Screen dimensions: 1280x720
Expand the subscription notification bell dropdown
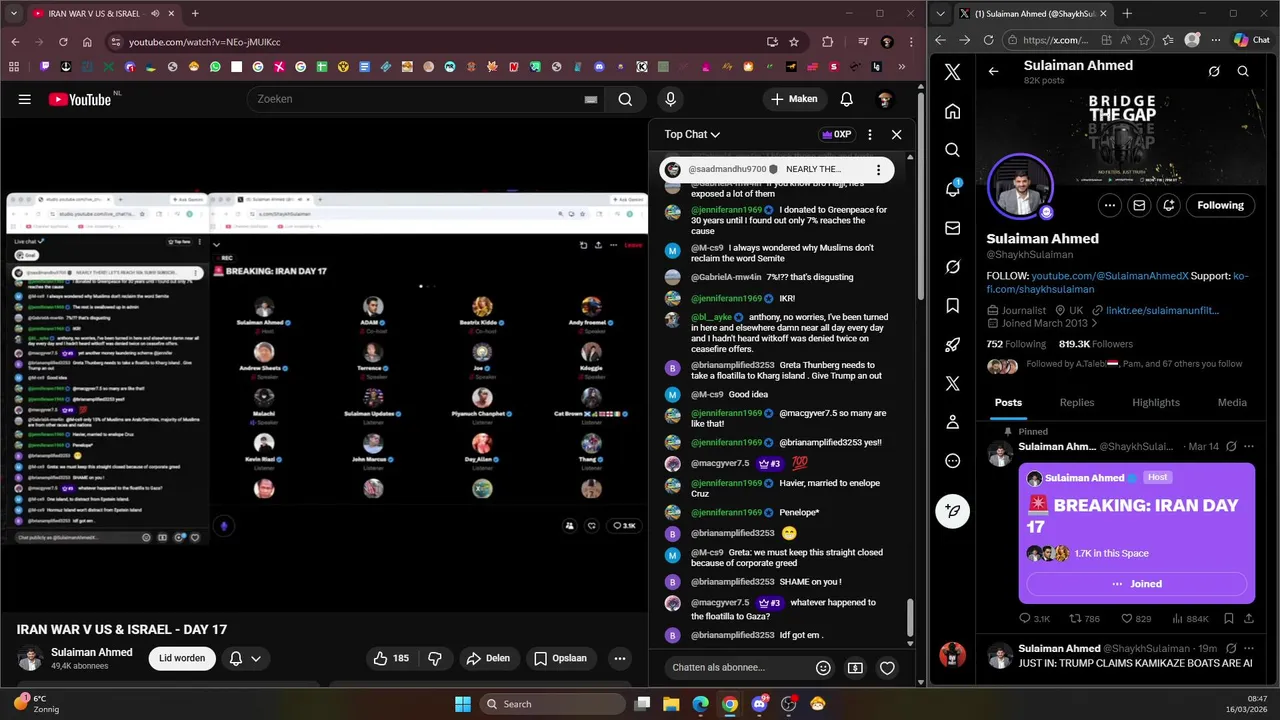[245, 658]
